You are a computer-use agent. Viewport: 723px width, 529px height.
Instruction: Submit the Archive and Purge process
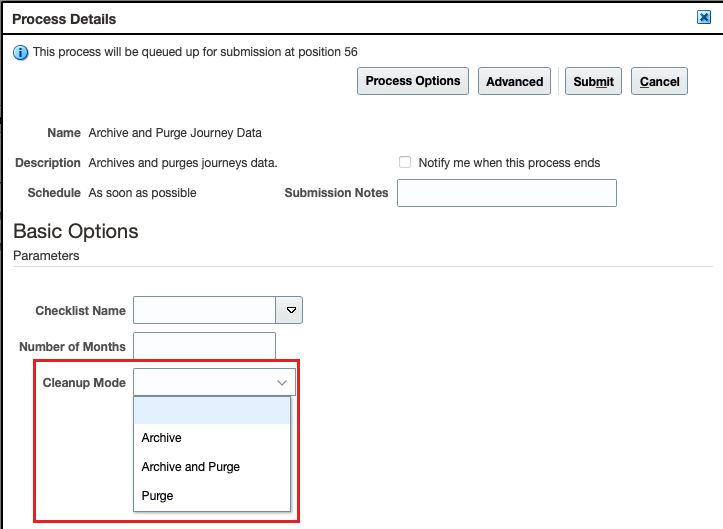(x=593, y=81)
